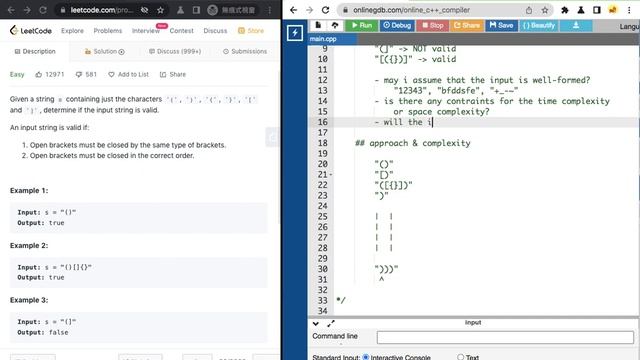The width and height of the screenshot is (640, 360).
Task: Click '## approach & complexity' line in editor
Action: [413, 143]
